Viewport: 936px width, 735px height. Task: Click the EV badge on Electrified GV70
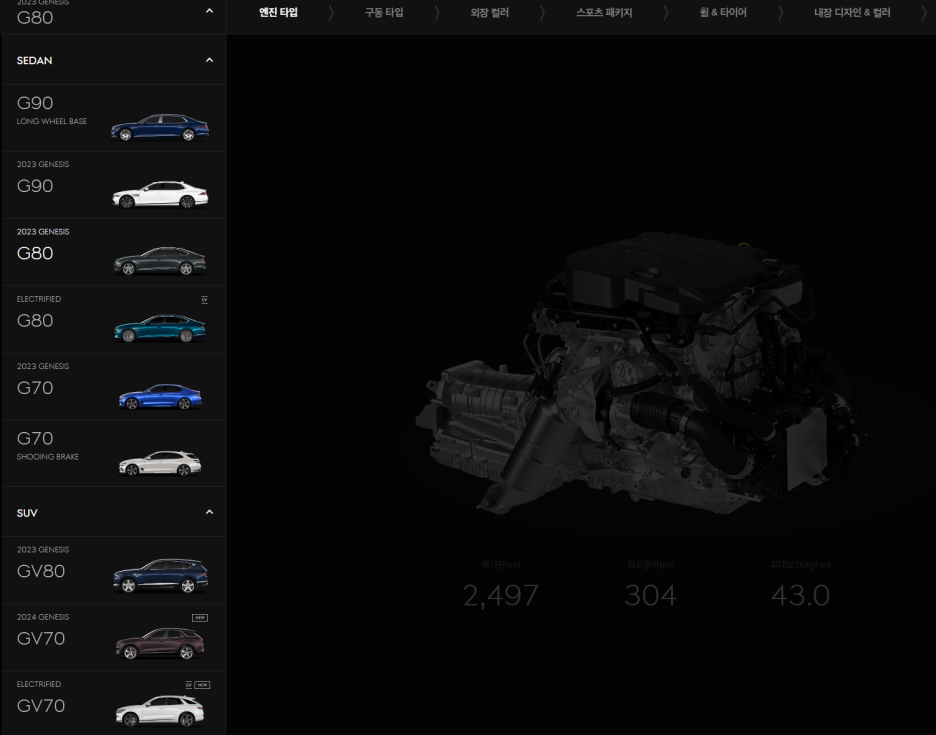point(189,685)
